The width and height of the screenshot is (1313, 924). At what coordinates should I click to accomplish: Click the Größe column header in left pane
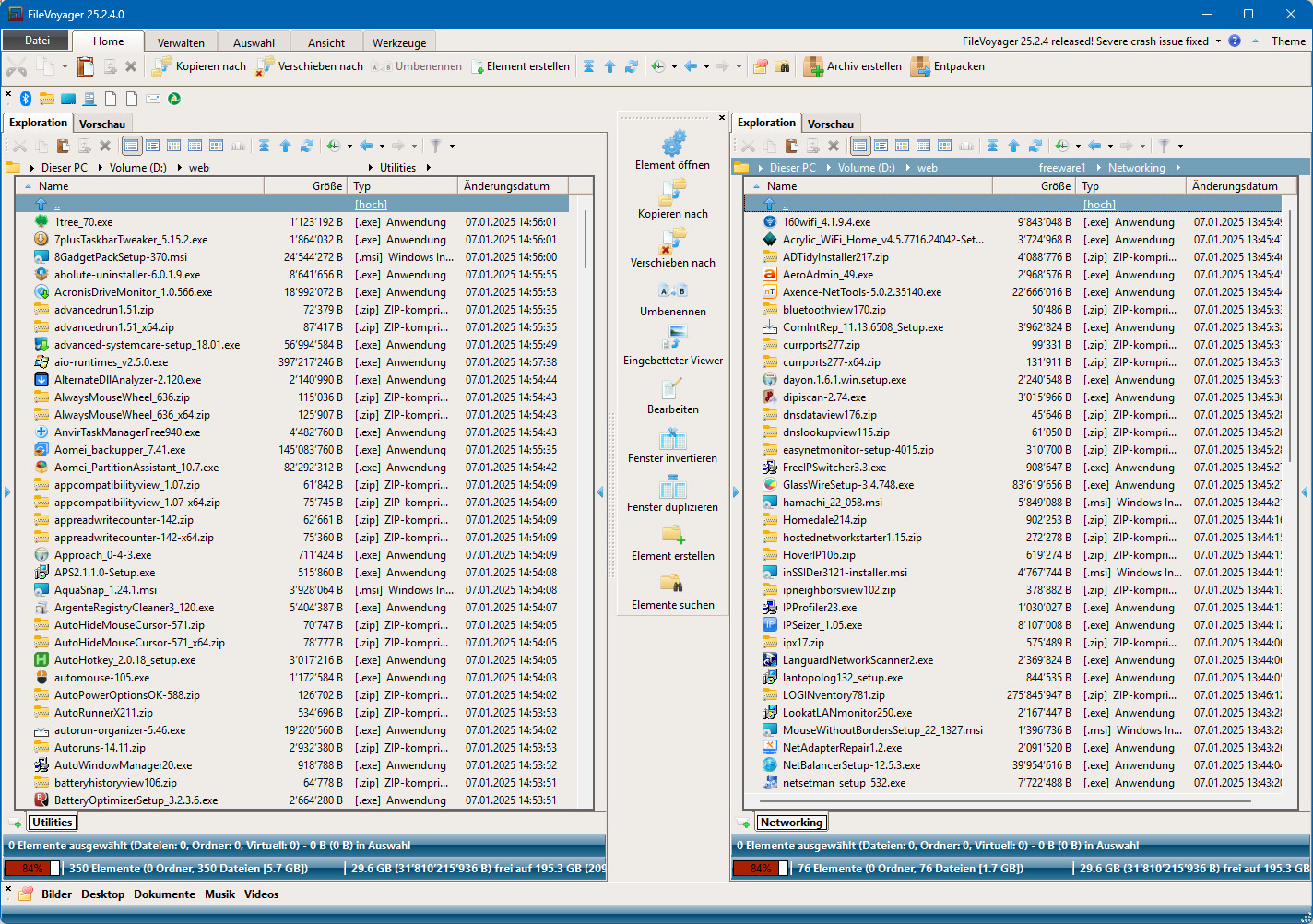pos(305,186)
